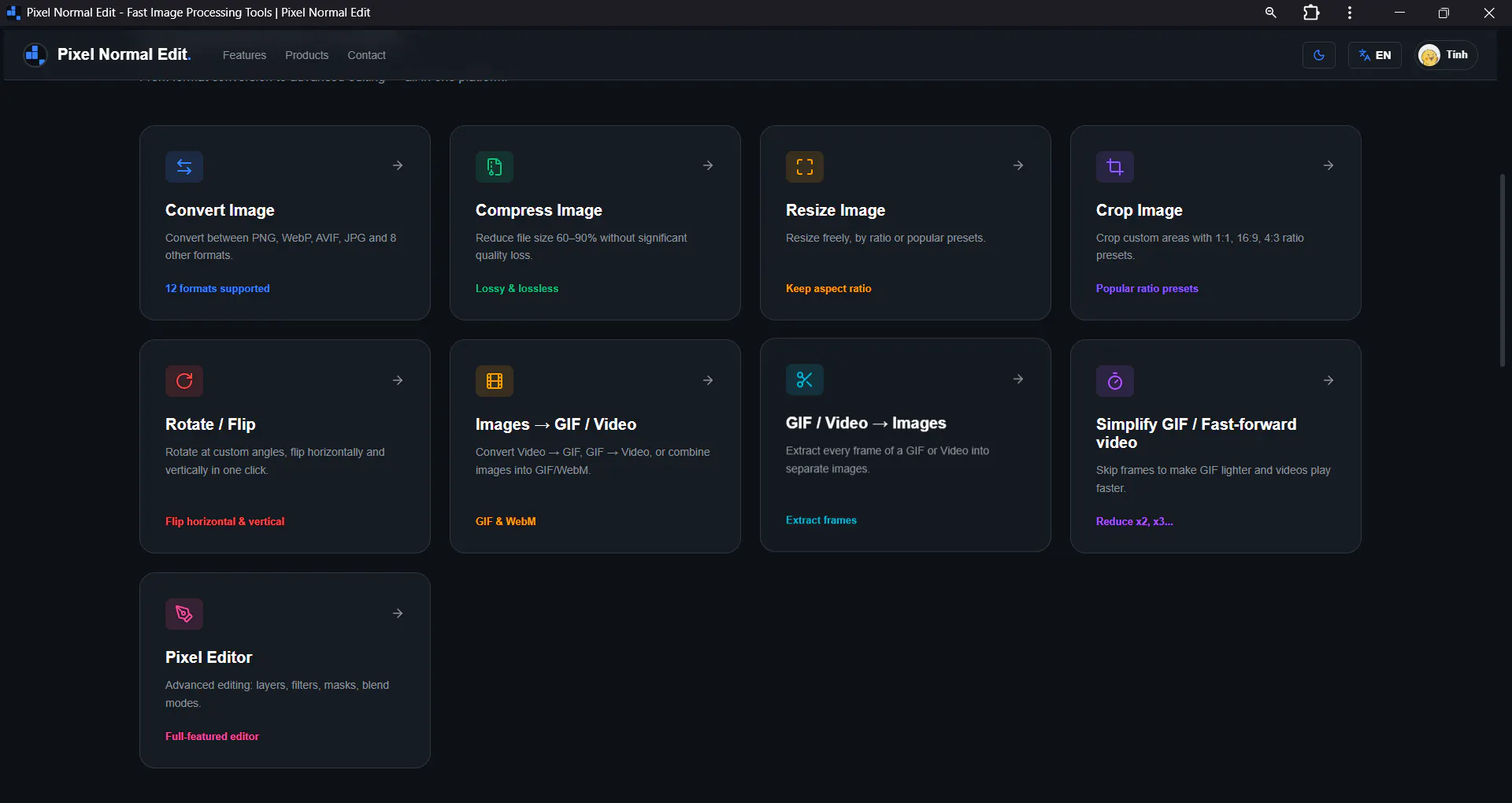The height and width of the screenshot is (803, 1512).
Task: Click the 'Popular ratio presets' text
Action: (1147, 288)
